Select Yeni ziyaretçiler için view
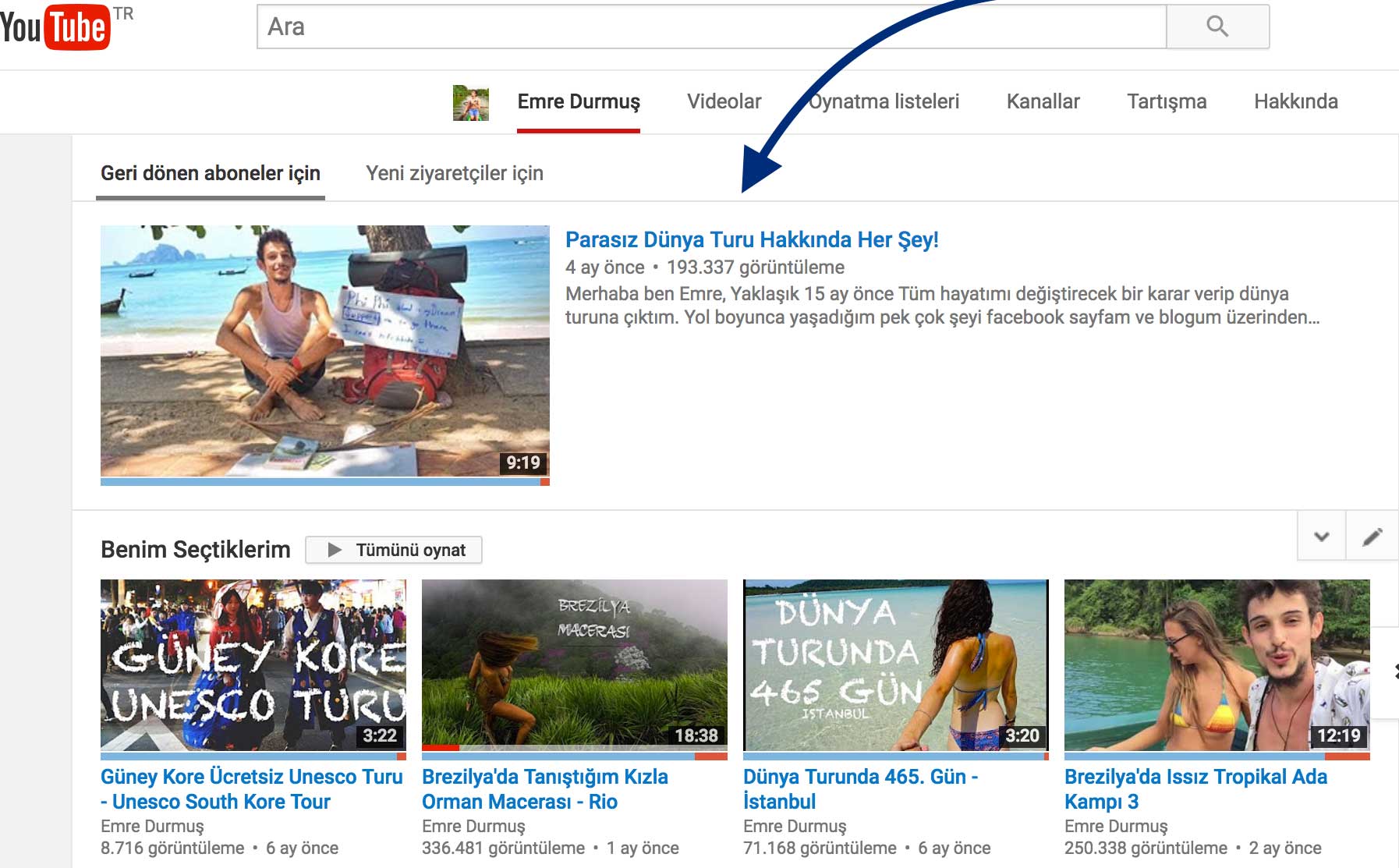 click(x=455, y=173)
